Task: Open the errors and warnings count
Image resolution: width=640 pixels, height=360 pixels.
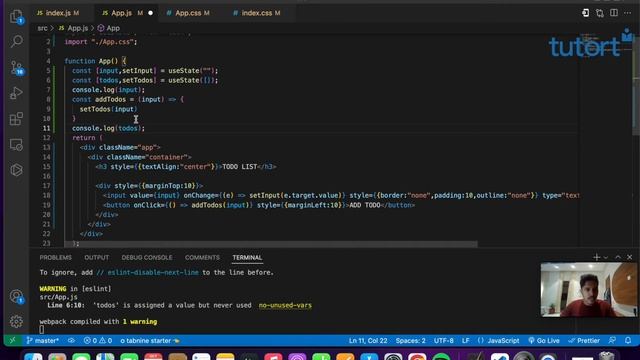Action: pyautogui.click(x=98, y=340)
